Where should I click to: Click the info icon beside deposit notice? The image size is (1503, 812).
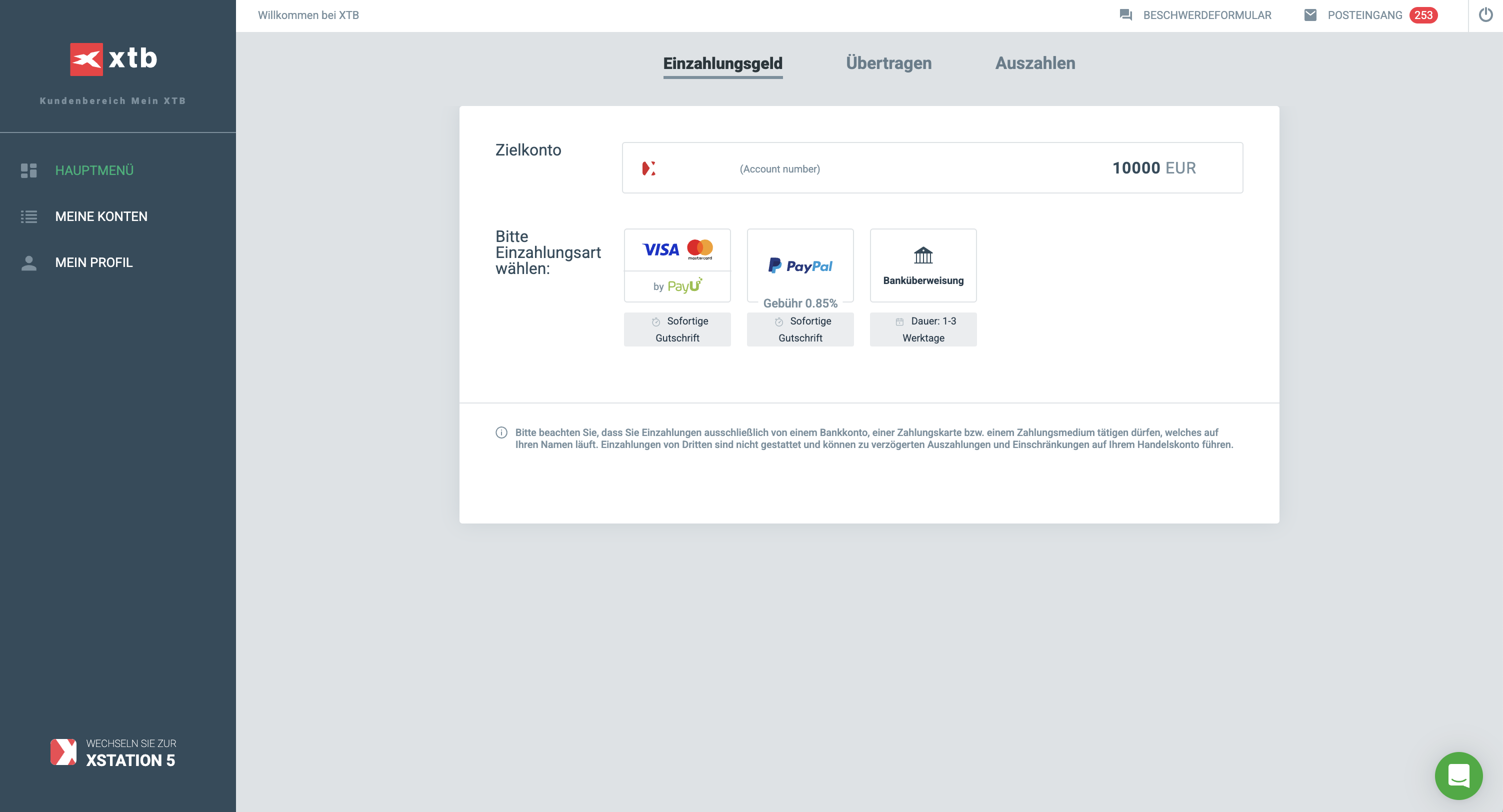(501, 432)
